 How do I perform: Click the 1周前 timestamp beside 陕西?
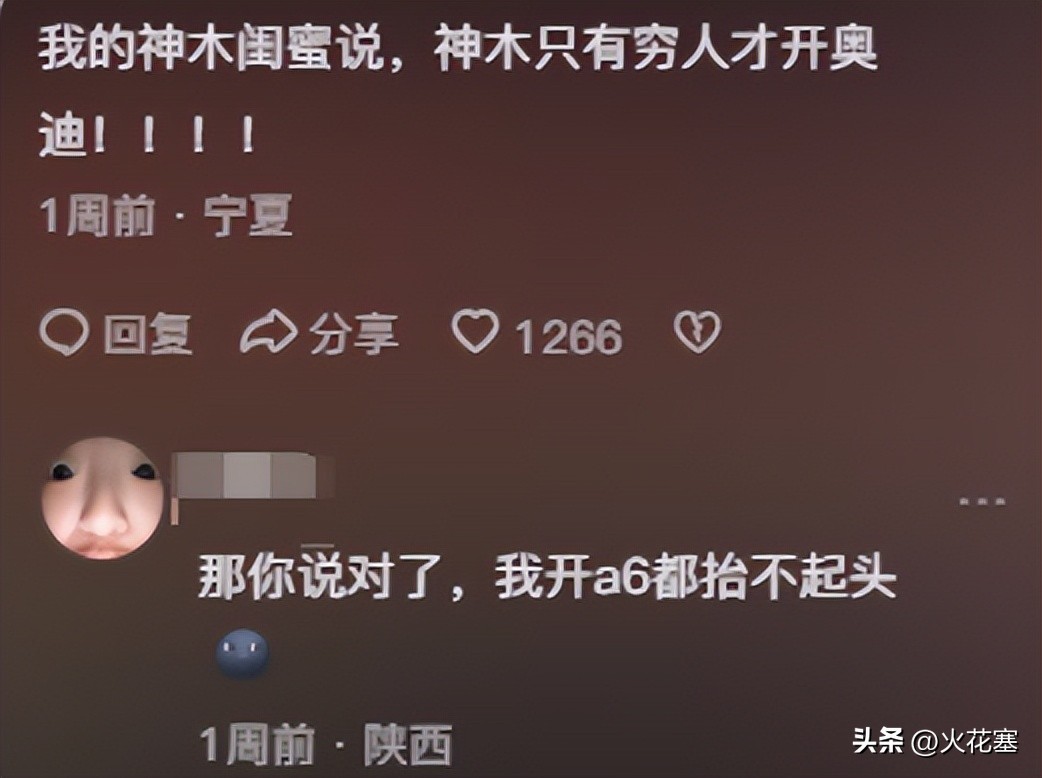(x=258, y=745)
